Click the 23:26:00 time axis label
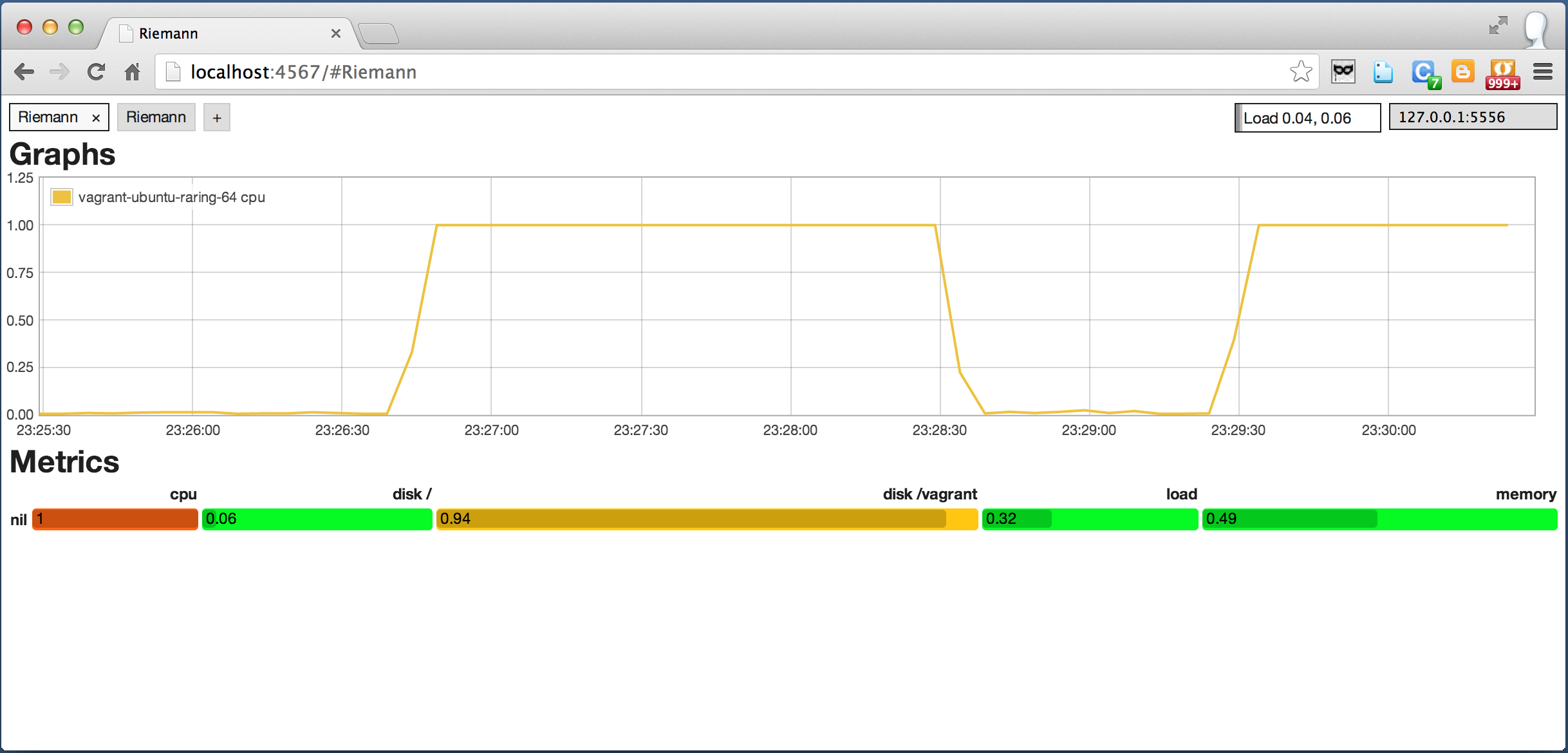Image resolution: width=1568 pixels, height=753 pixels. coord(193,430)
